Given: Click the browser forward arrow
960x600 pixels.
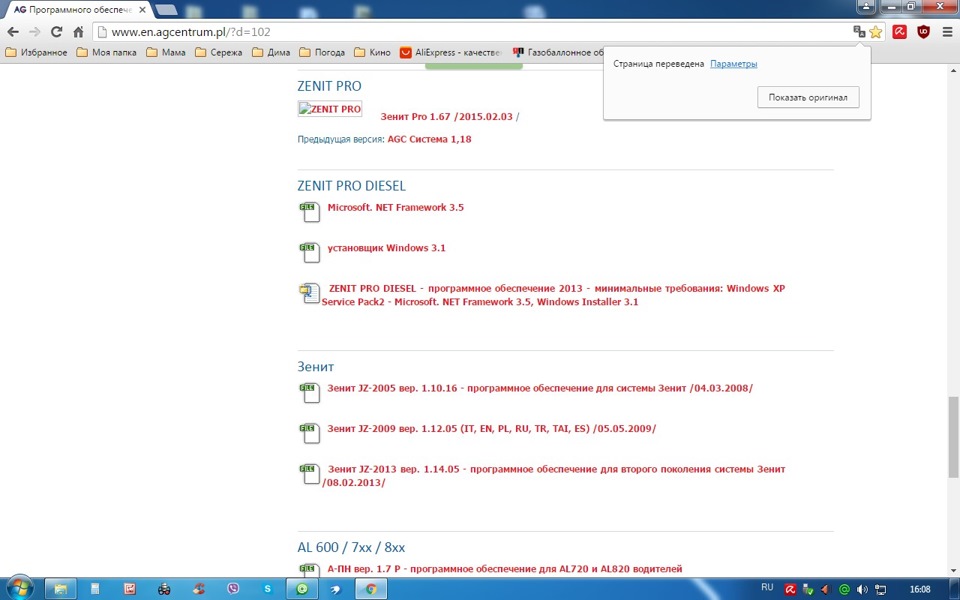Looking at the screenshot, I should (35, 32).
